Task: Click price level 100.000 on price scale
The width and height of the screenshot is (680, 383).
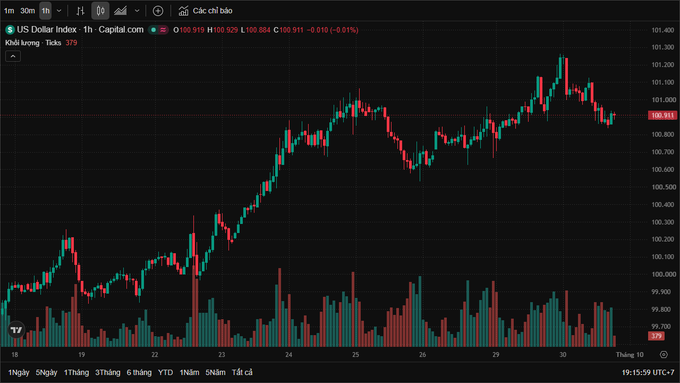Action: coord(664,274)
